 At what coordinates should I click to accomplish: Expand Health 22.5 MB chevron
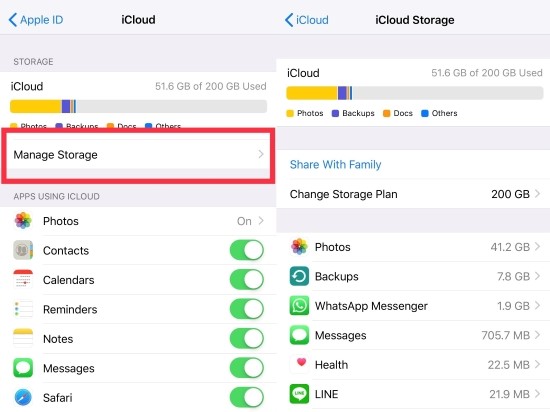pyautogui.click(x=537, y=364)
